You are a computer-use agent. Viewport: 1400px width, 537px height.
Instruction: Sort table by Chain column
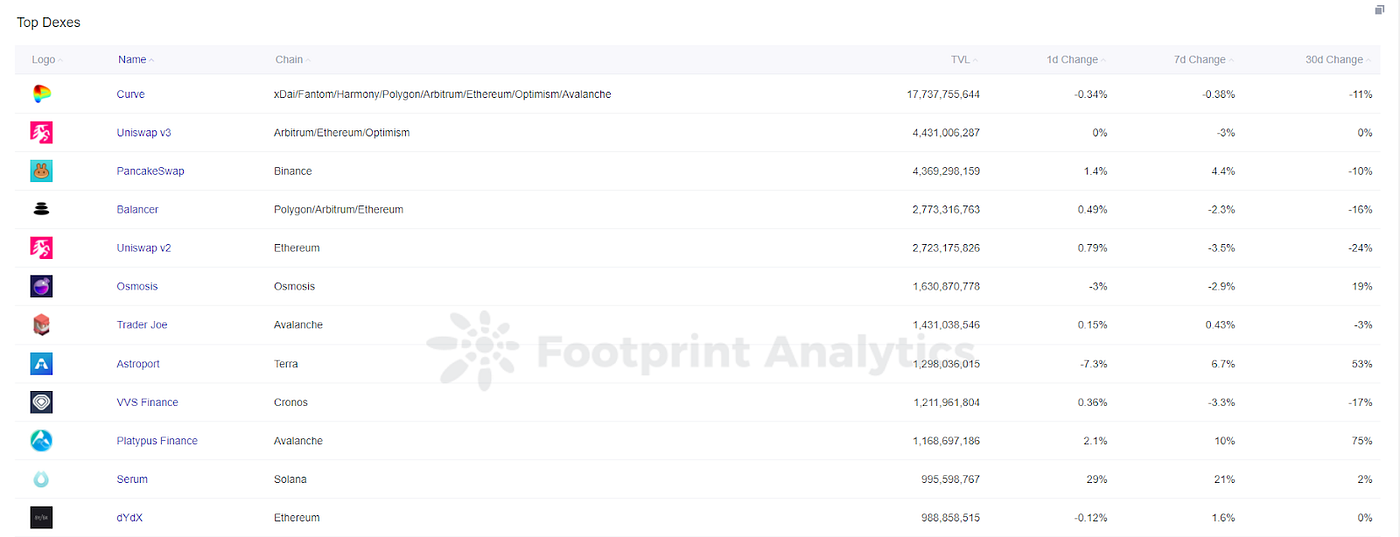tap(292, 60)
